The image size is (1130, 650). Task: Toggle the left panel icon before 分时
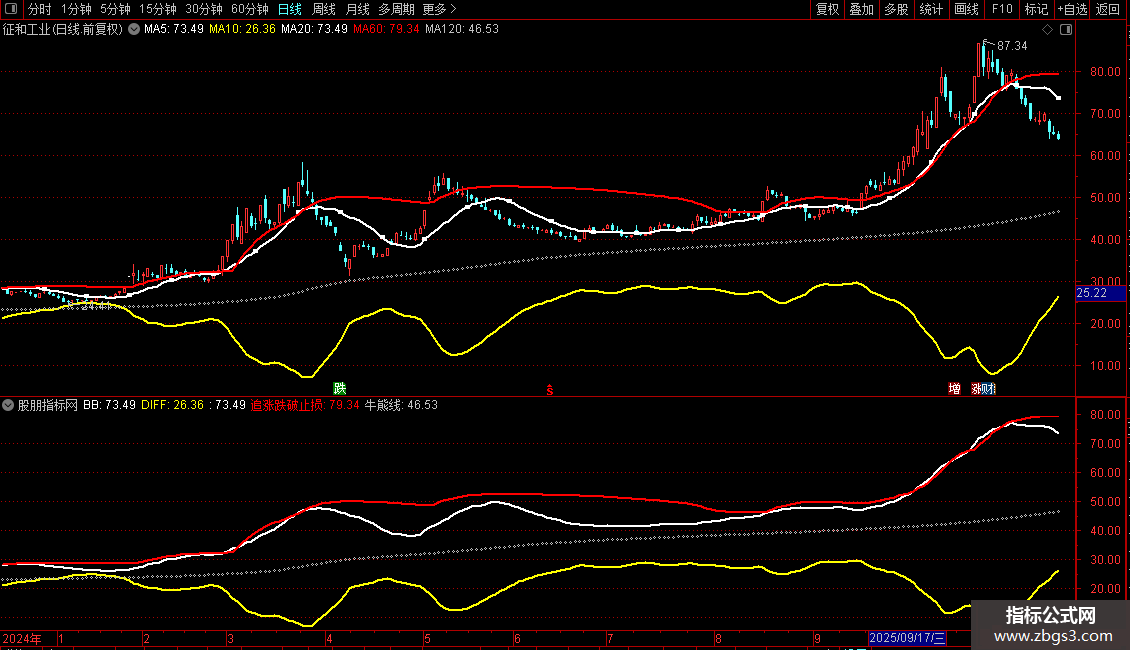click(11, 9)
